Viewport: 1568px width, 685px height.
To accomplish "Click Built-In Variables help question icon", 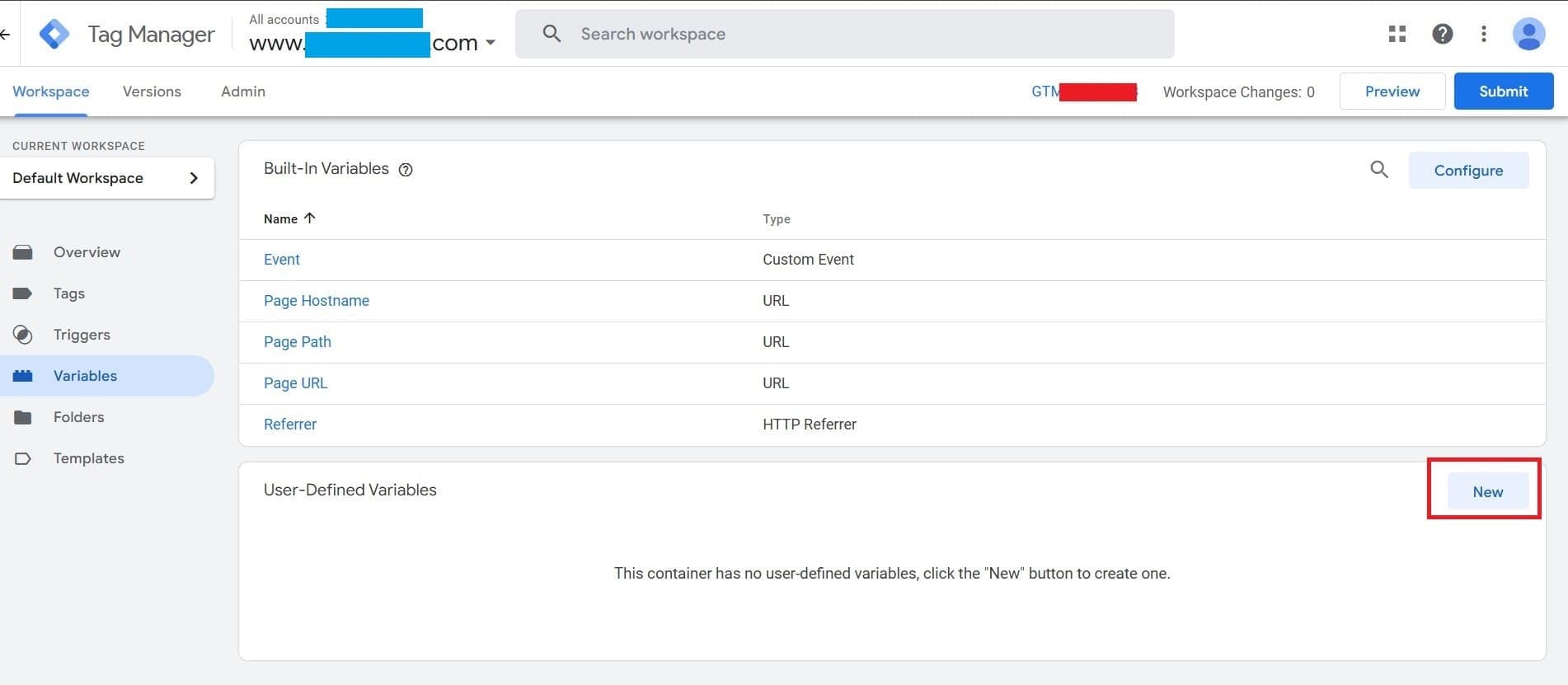I will pyautogui.click(x=405, y=170).
